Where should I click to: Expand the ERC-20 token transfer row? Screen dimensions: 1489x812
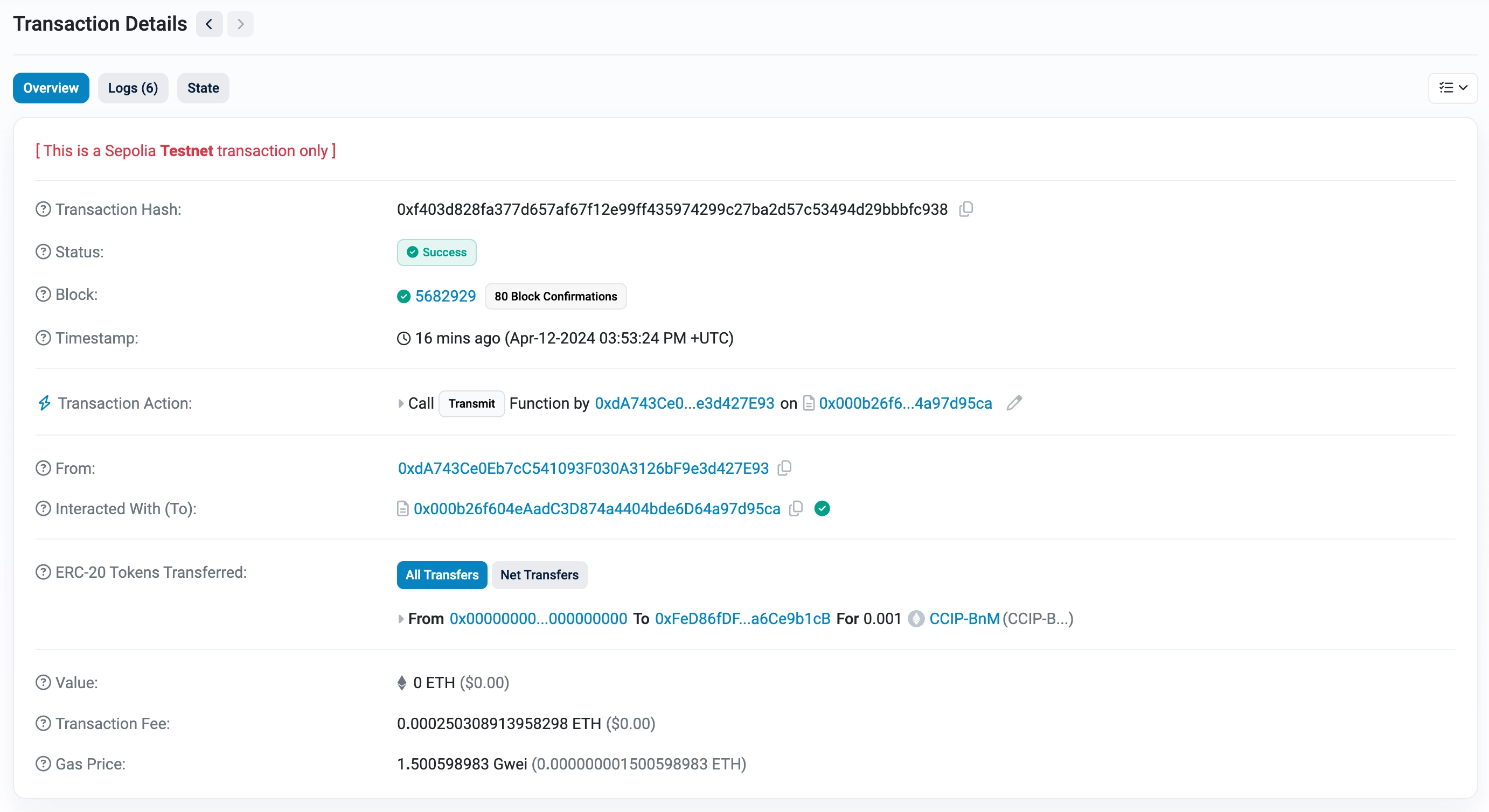point(402,618)
